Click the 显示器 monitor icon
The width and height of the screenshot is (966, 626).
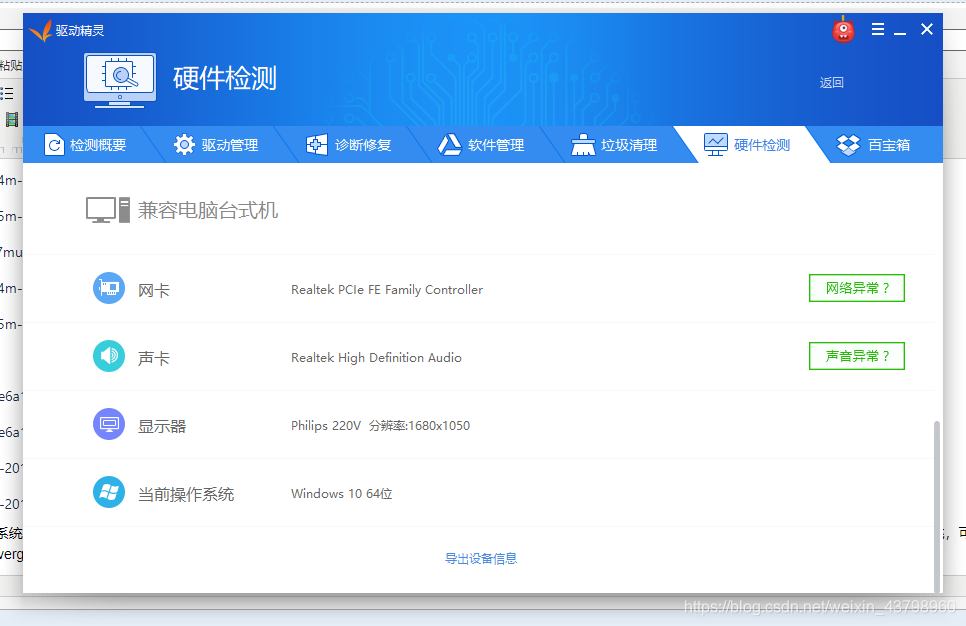[109, 425]
